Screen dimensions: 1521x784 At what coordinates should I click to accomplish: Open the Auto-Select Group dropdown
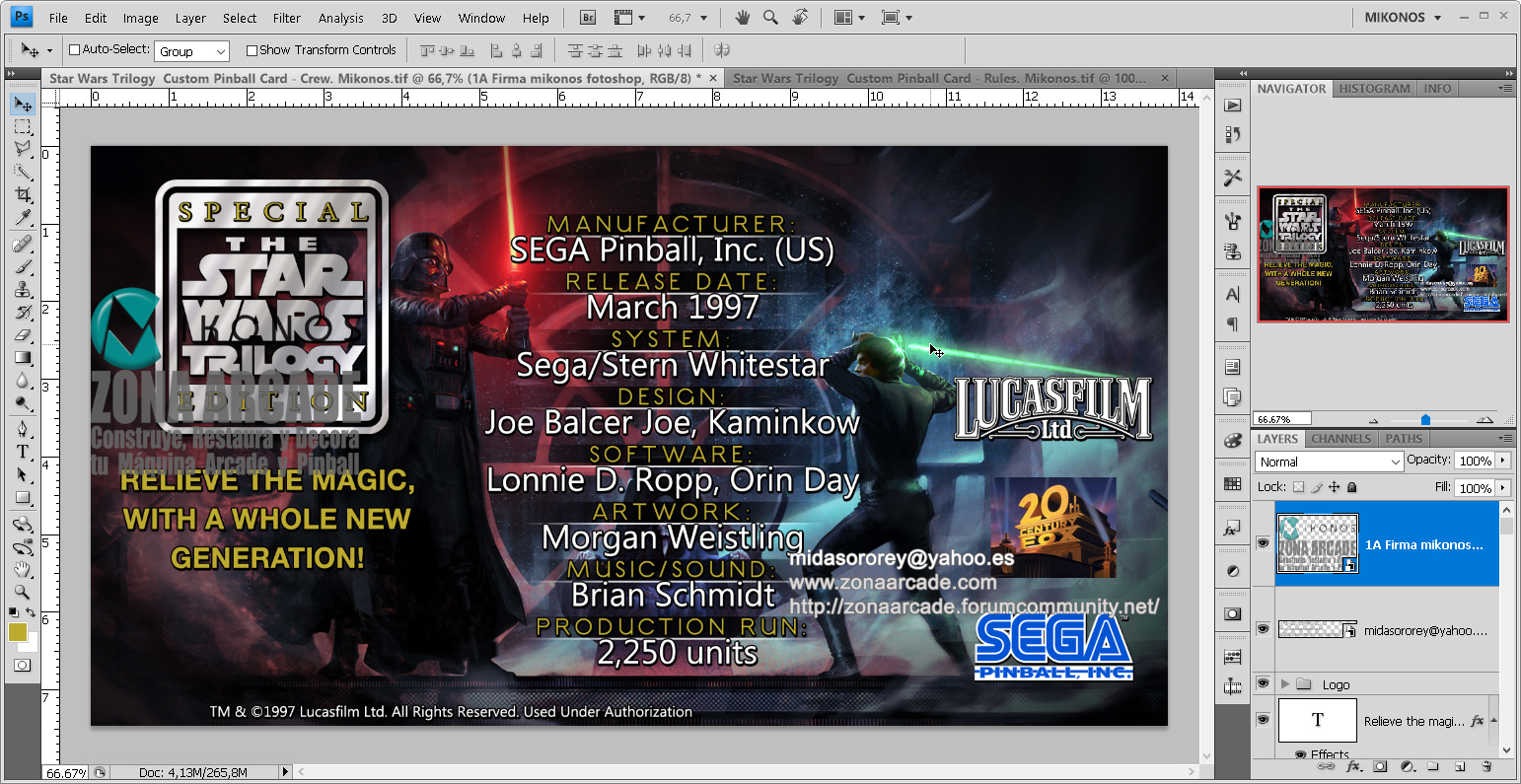pos(192,51)
